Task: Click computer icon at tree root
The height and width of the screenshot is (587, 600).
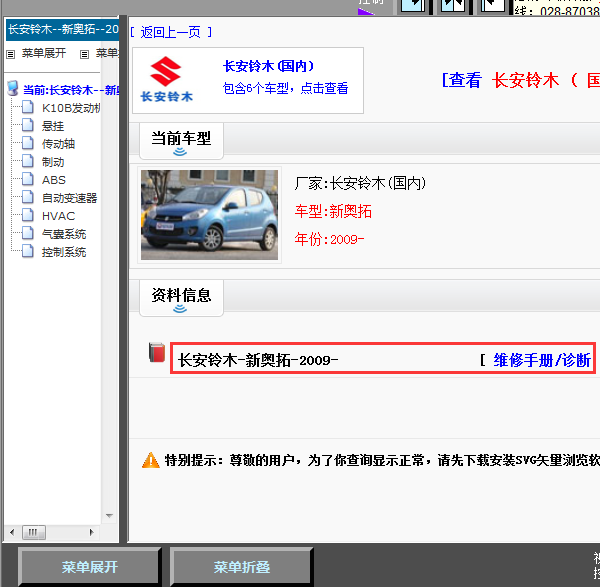Action: pyautogui.click(x=13, y=88)
